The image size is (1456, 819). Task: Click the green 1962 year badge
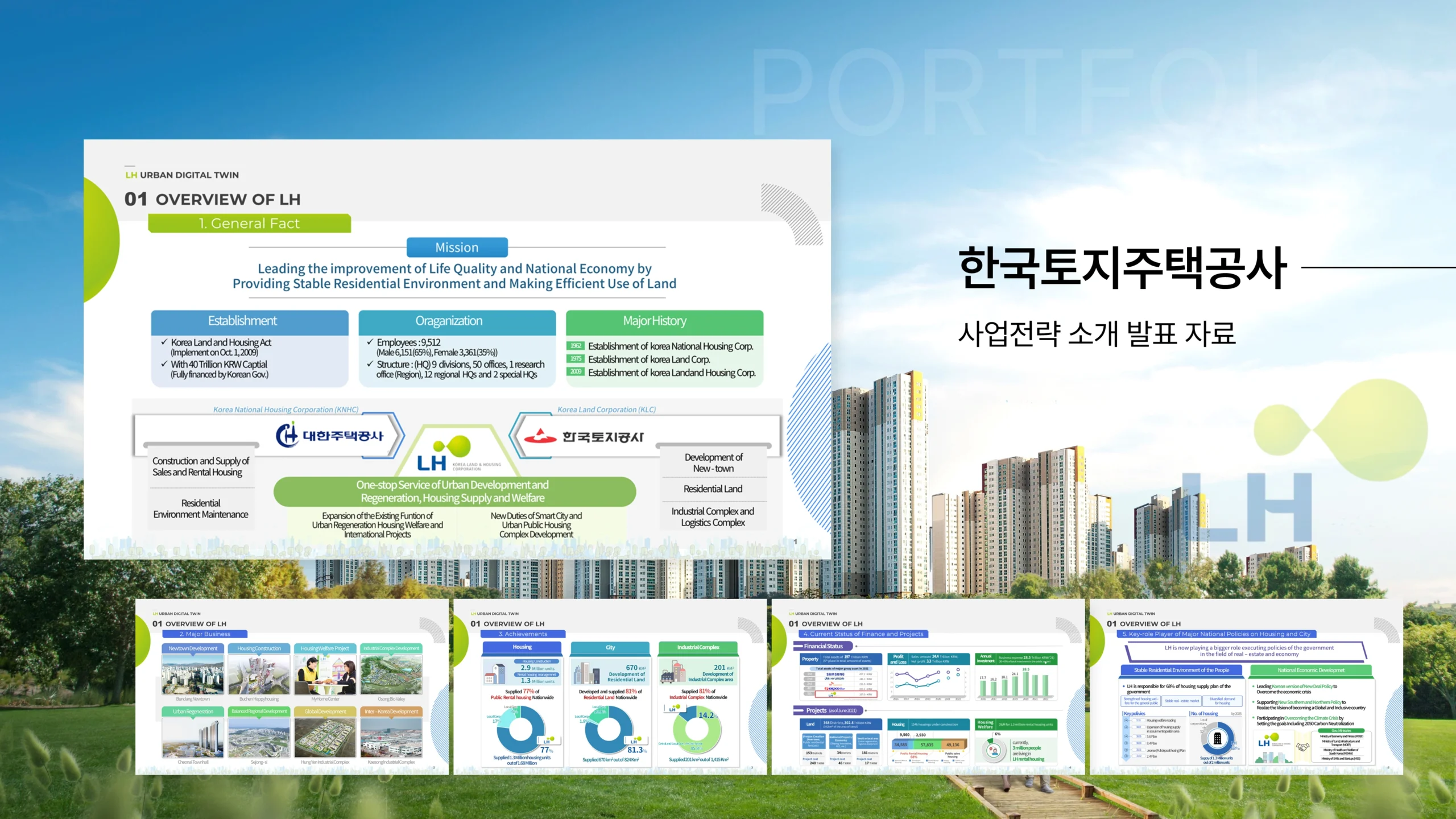pos(575,346)
